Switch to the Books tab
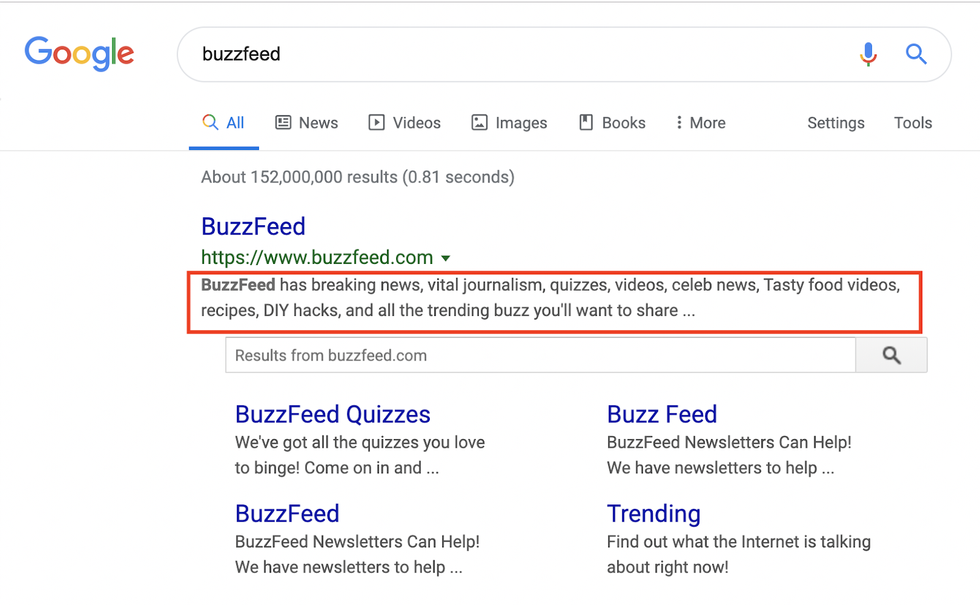980x605 pixels. point(612,123)
